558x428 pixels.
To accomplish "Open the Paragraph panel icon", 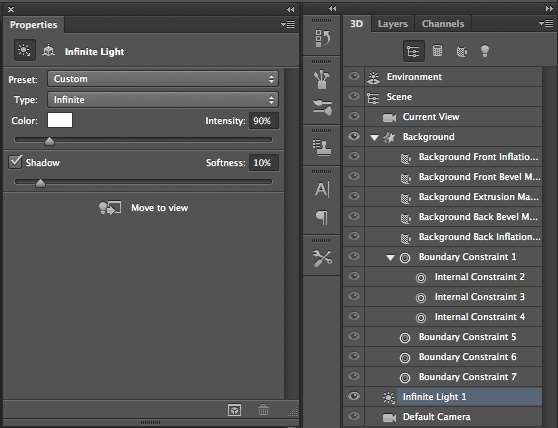I will [x=322, y=217].
